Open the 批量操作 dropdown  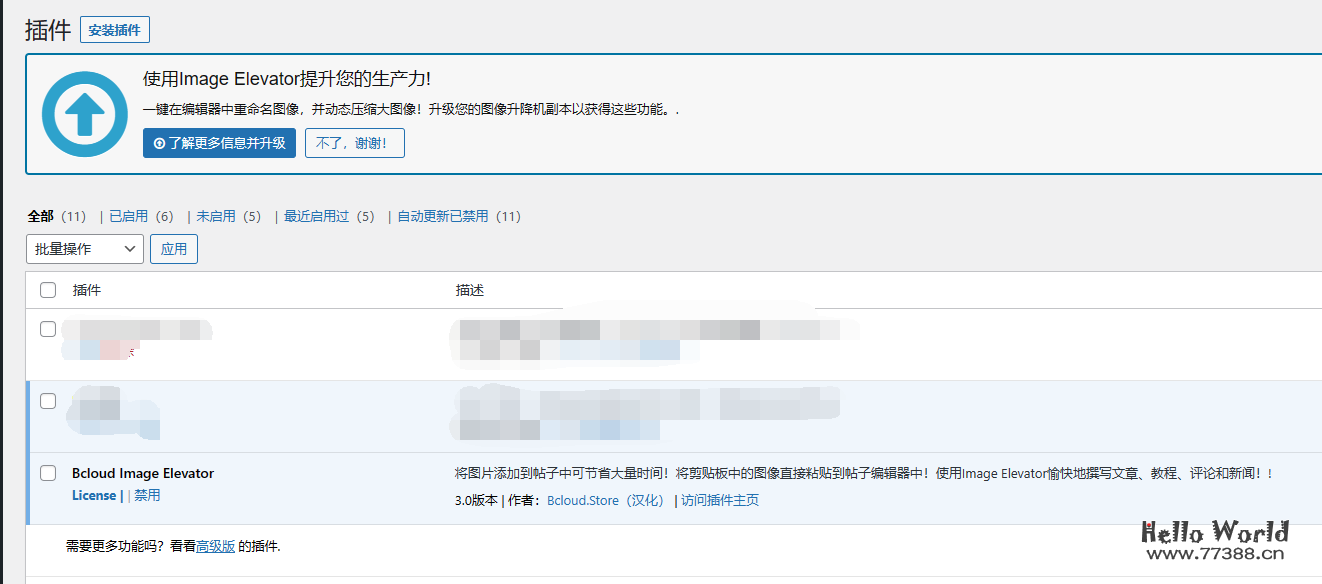point(84,249)
